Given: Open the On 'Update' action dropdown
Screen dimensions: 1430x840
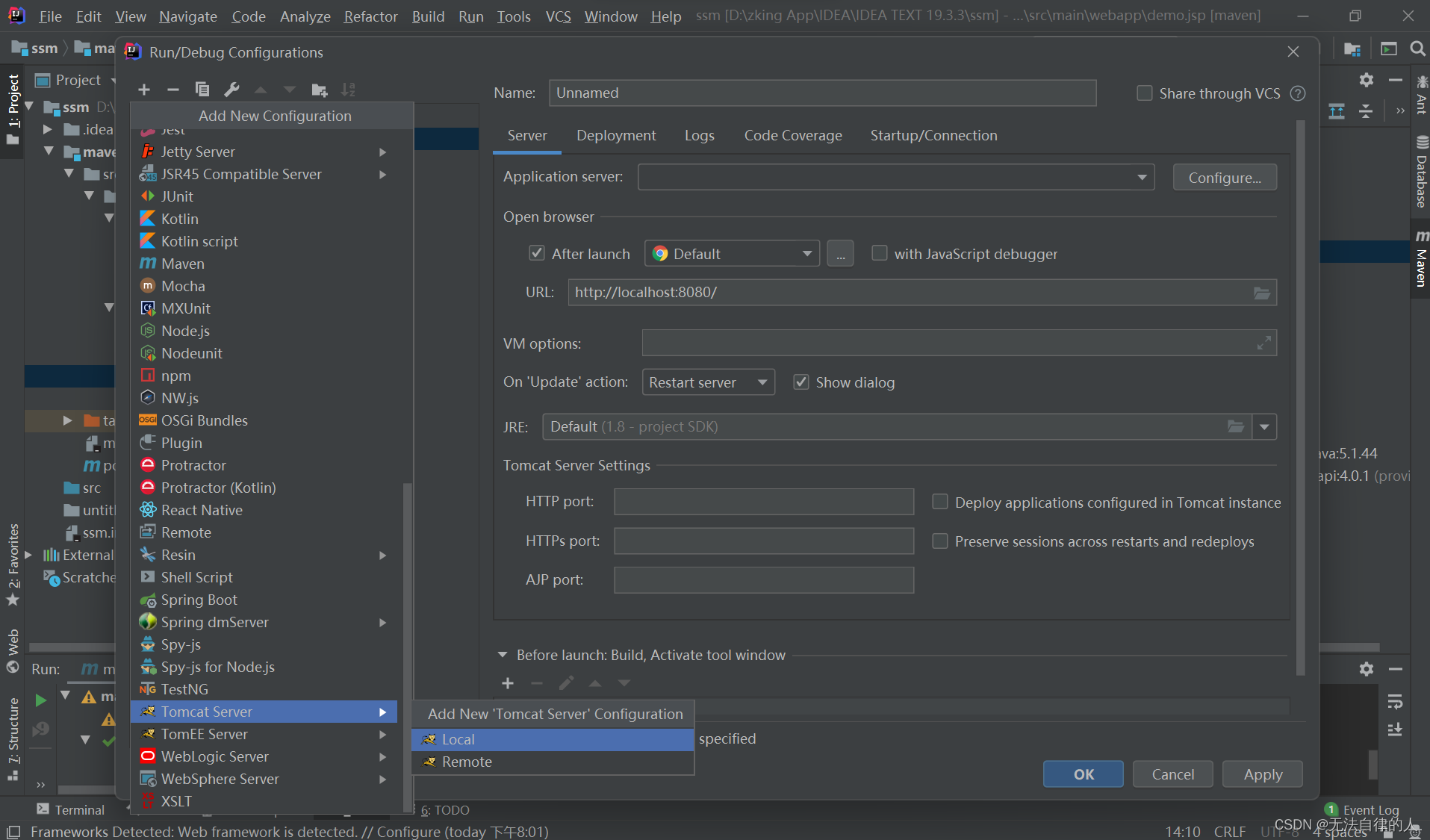Looking at the screenshot, I should click(762, 382).
